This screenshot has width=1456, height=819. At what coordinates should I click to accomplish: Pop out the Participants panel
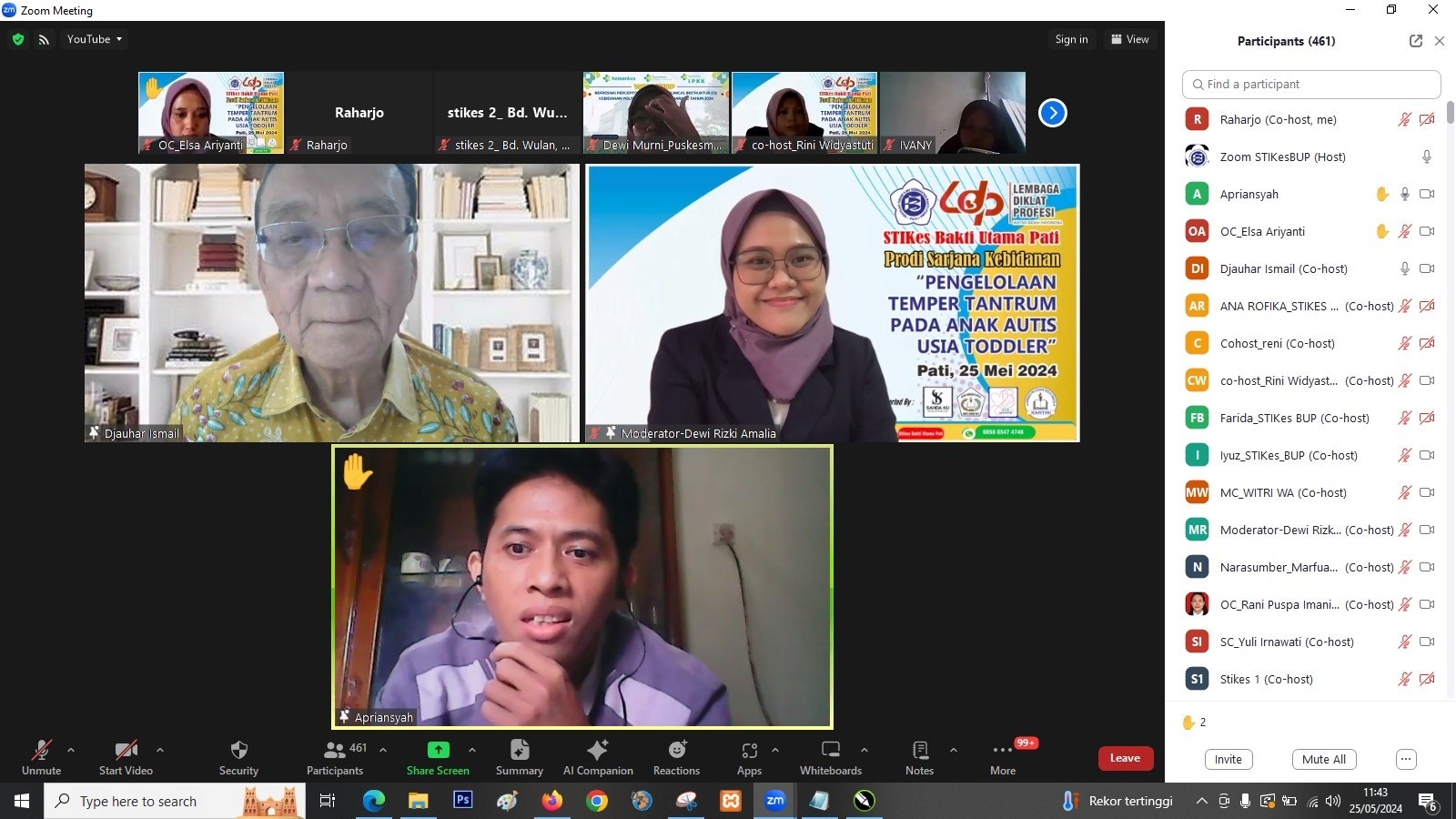[x=1415, y=41]
